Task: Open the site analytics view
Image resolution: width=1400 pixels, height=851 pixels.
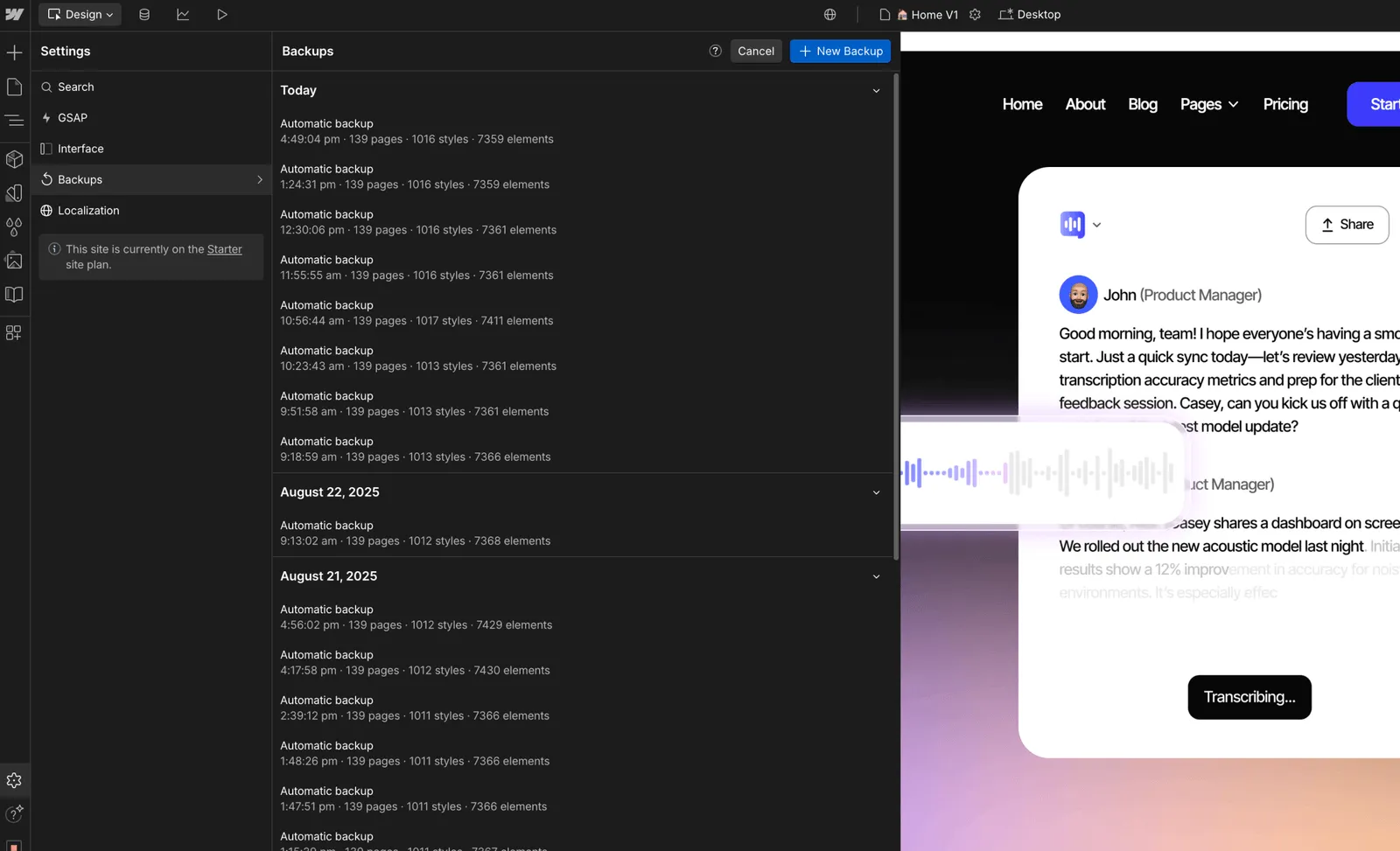Action: pos(183,14)
